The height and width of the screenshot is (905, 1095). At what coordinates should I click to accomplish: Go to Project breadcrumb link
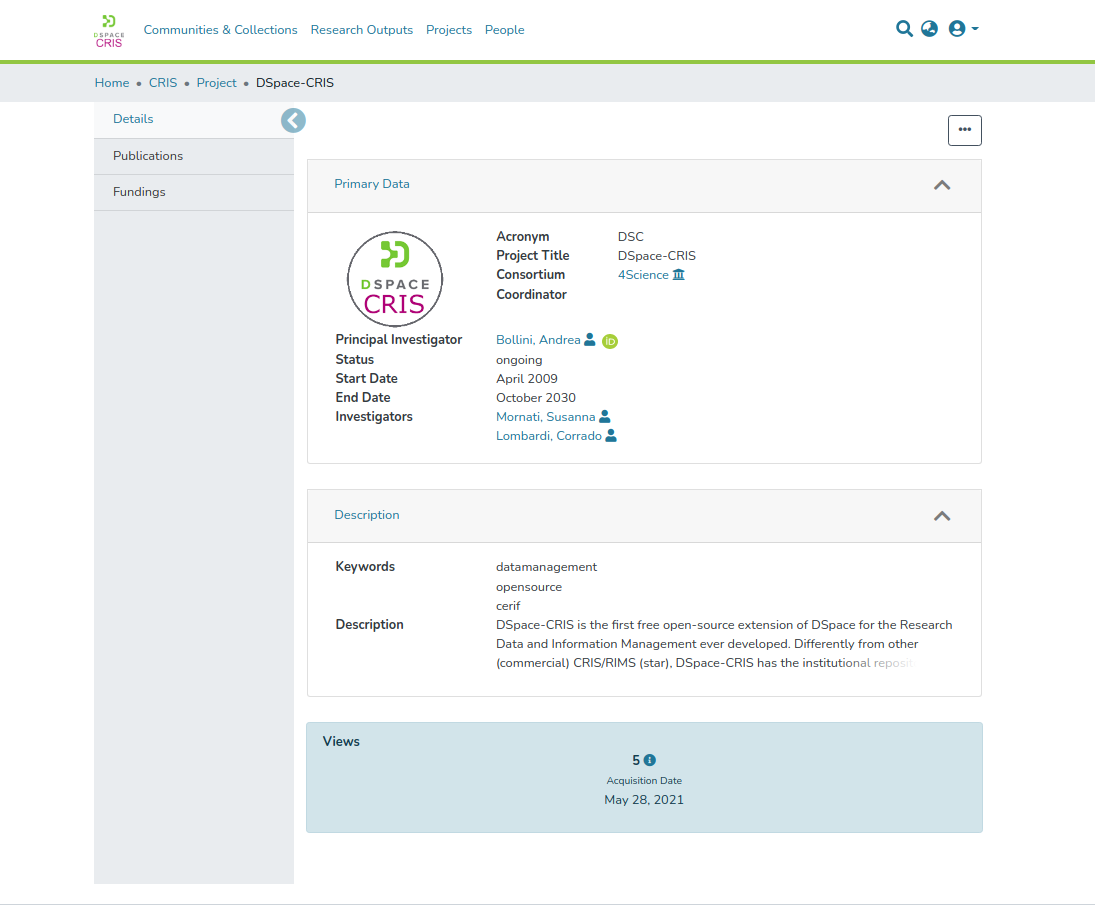[216, 83]
